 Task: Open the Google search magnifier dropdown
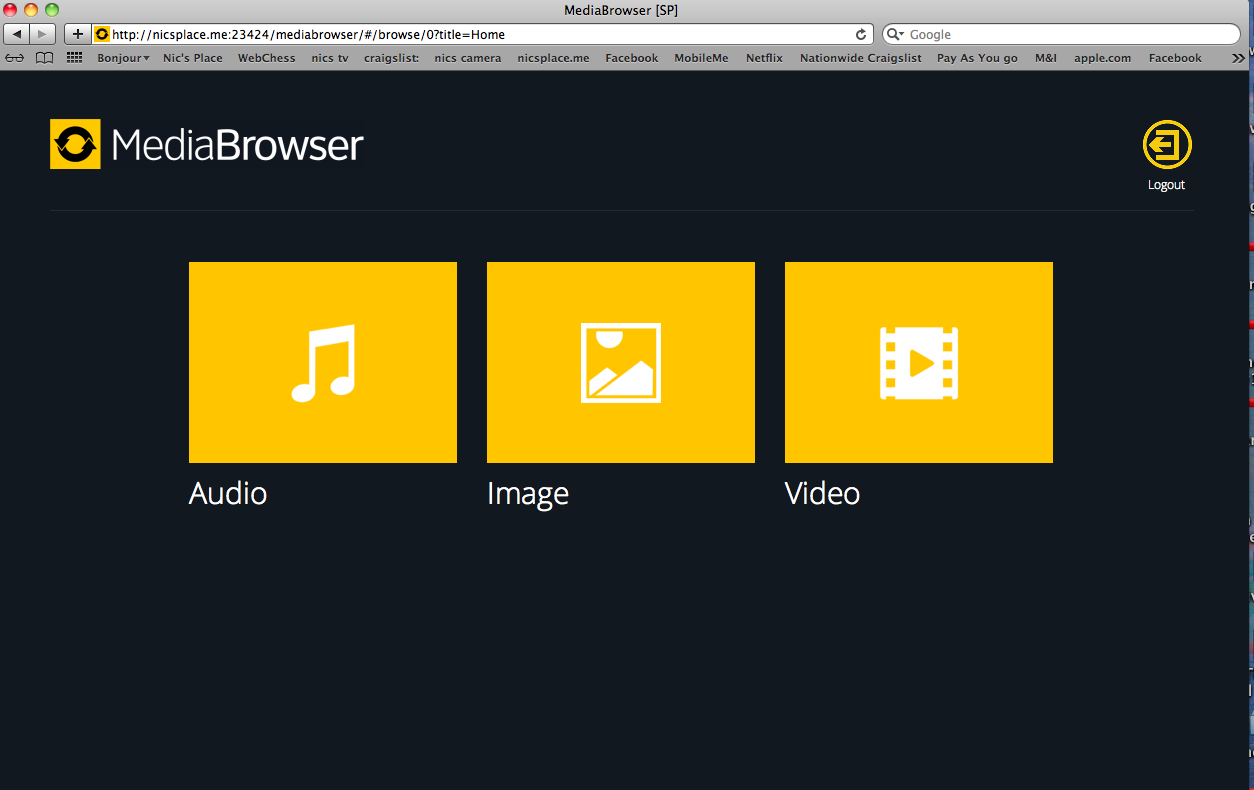(896, 34)
